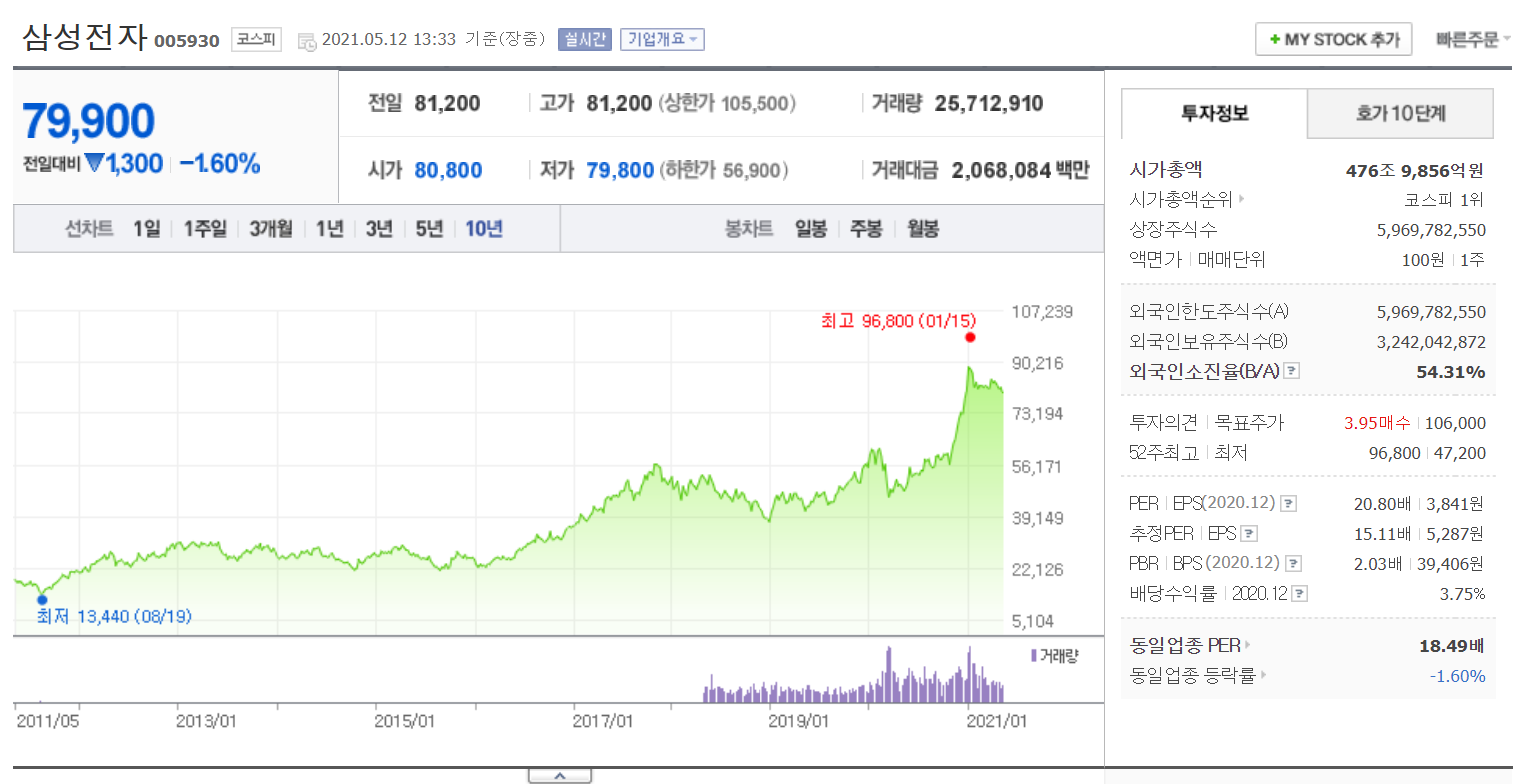Click the 3.95매수 investment opinion value

click(1377, 423)
